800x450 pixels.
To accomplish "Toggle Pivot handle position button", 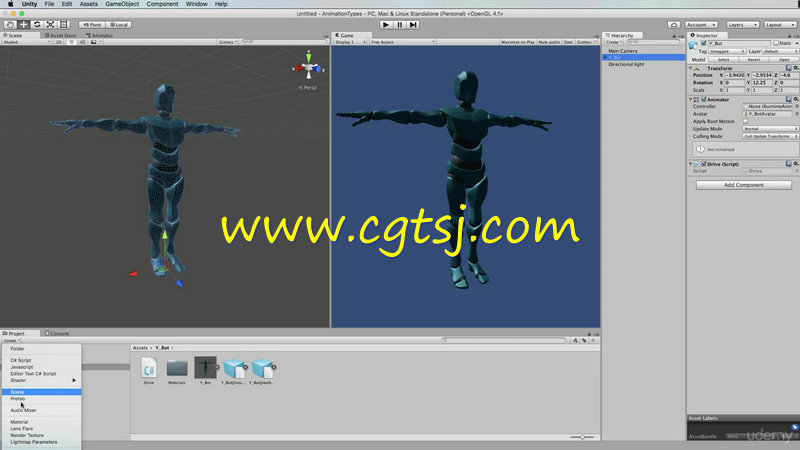I will (x=92, y=24).
